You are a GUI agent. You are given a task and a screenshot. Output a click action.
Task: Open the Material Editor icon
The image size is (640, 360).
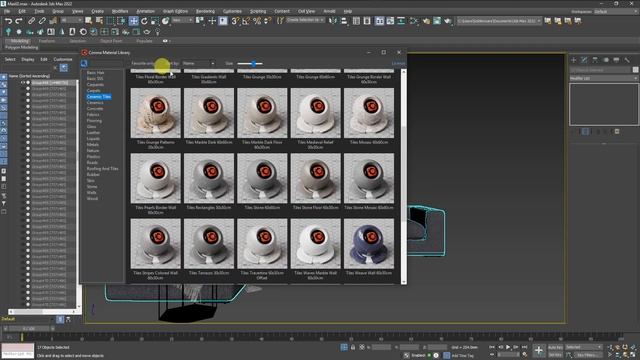click(x=413, y=21)
